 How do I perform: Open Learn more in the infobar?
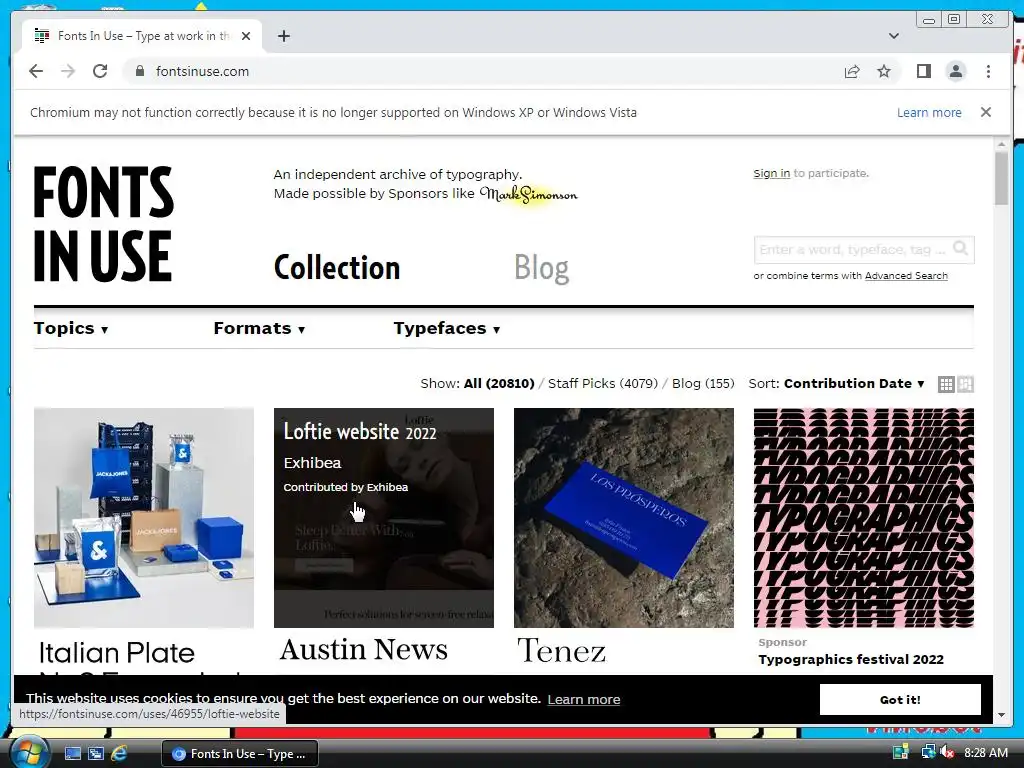929,112
